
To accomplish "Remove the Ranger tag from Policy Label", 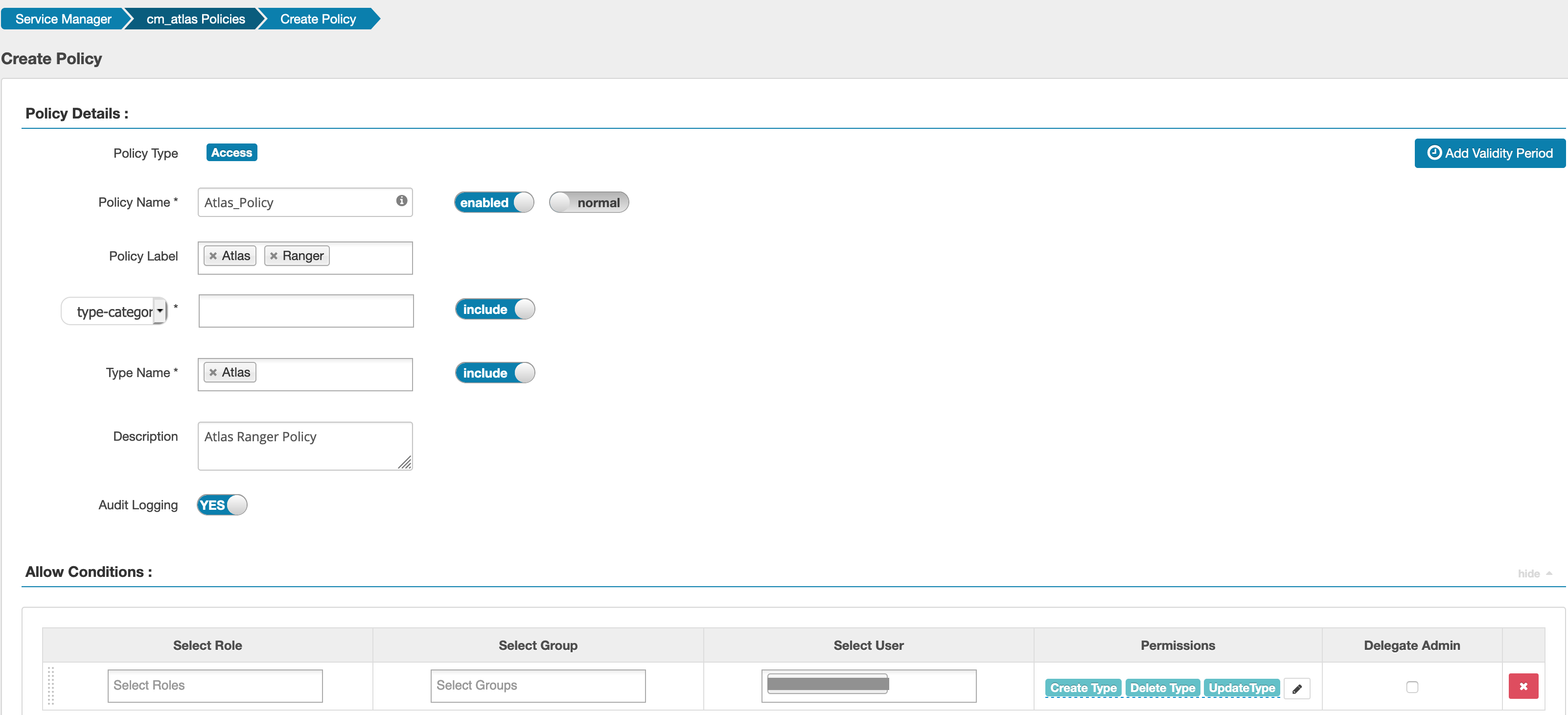I will pyautogui.click(x=274, y=256).
